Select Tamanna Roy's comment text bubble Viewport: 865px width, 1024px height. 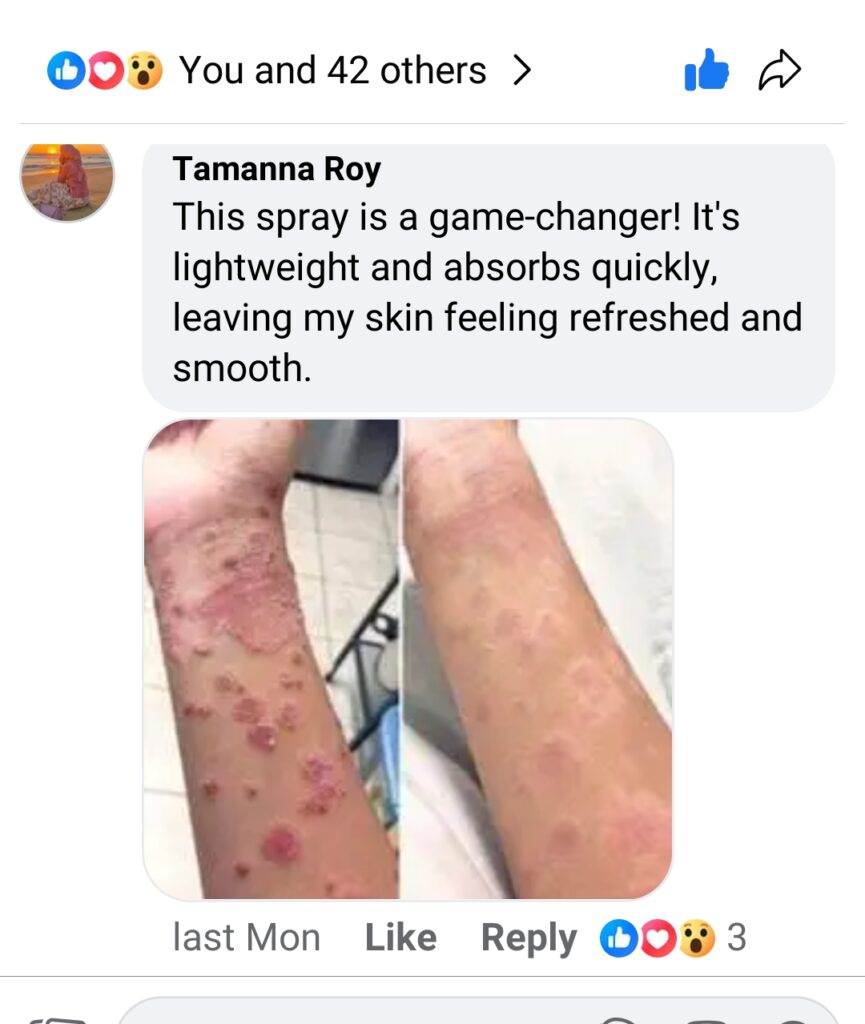[x=488, y=278]
